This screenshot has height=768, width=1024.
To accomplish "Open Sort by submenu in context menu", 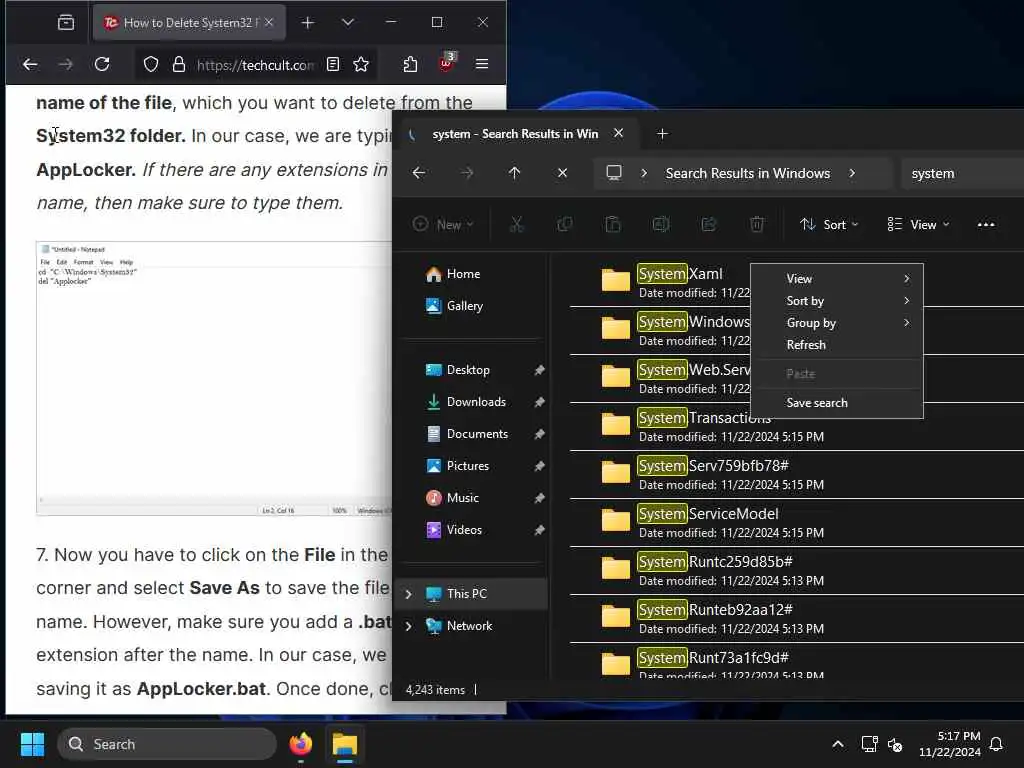I will [x=837, y=301].
